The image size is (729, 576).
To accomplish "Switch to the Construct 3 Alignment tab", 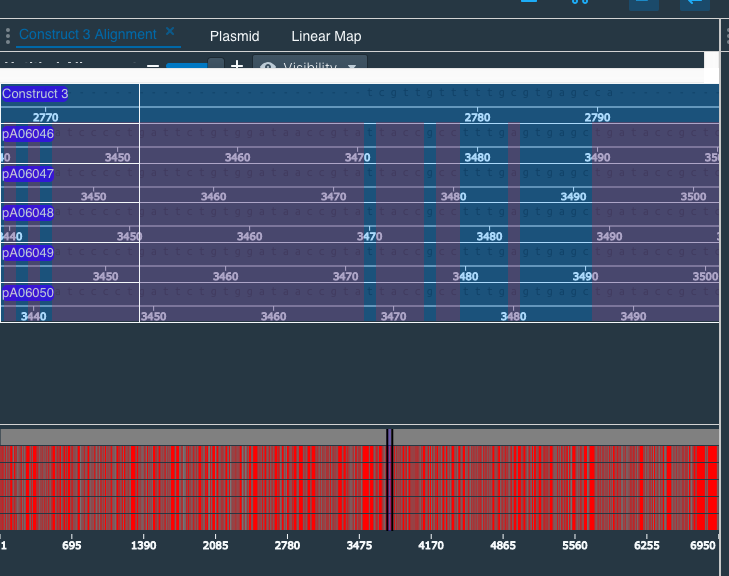I will click(x=87, y=34).
